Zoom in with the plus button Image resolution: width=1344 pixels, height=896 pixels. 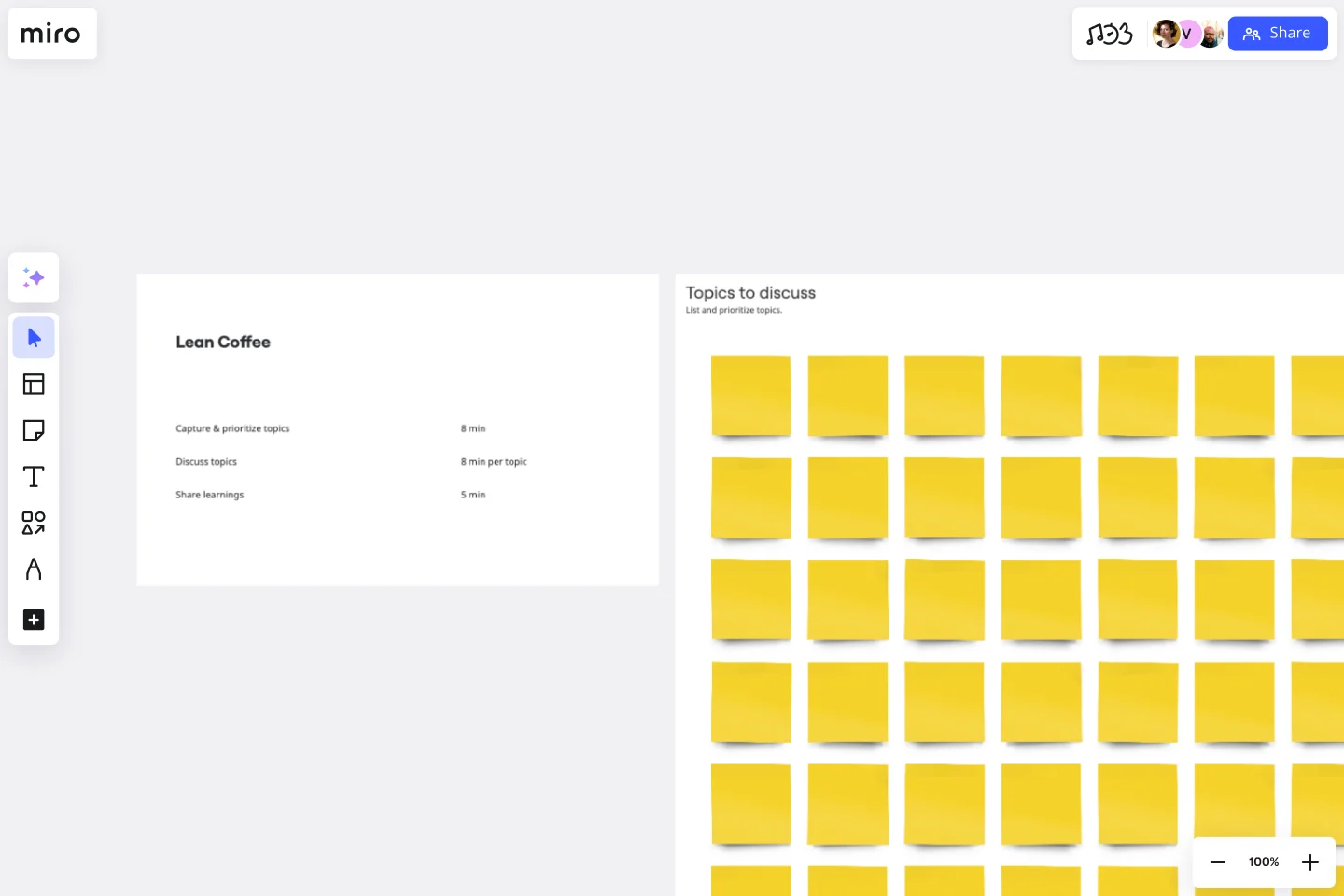click(x=1310, y=862)
